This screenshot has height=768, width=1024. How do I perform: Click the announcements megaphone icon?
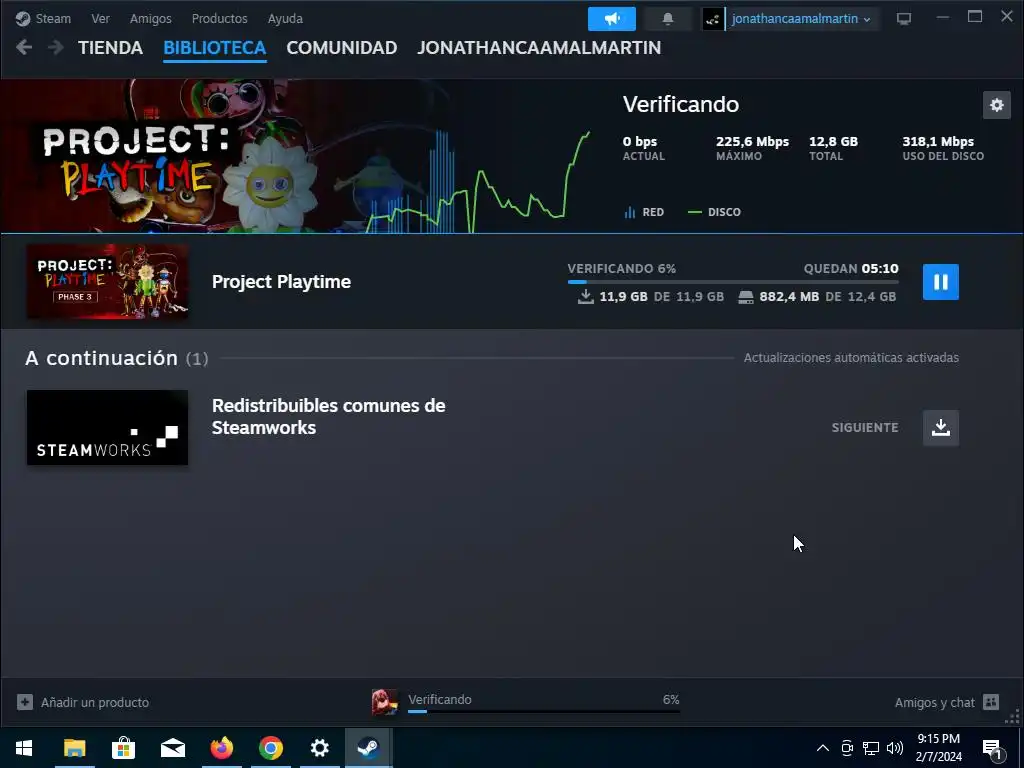pos(612,19)
